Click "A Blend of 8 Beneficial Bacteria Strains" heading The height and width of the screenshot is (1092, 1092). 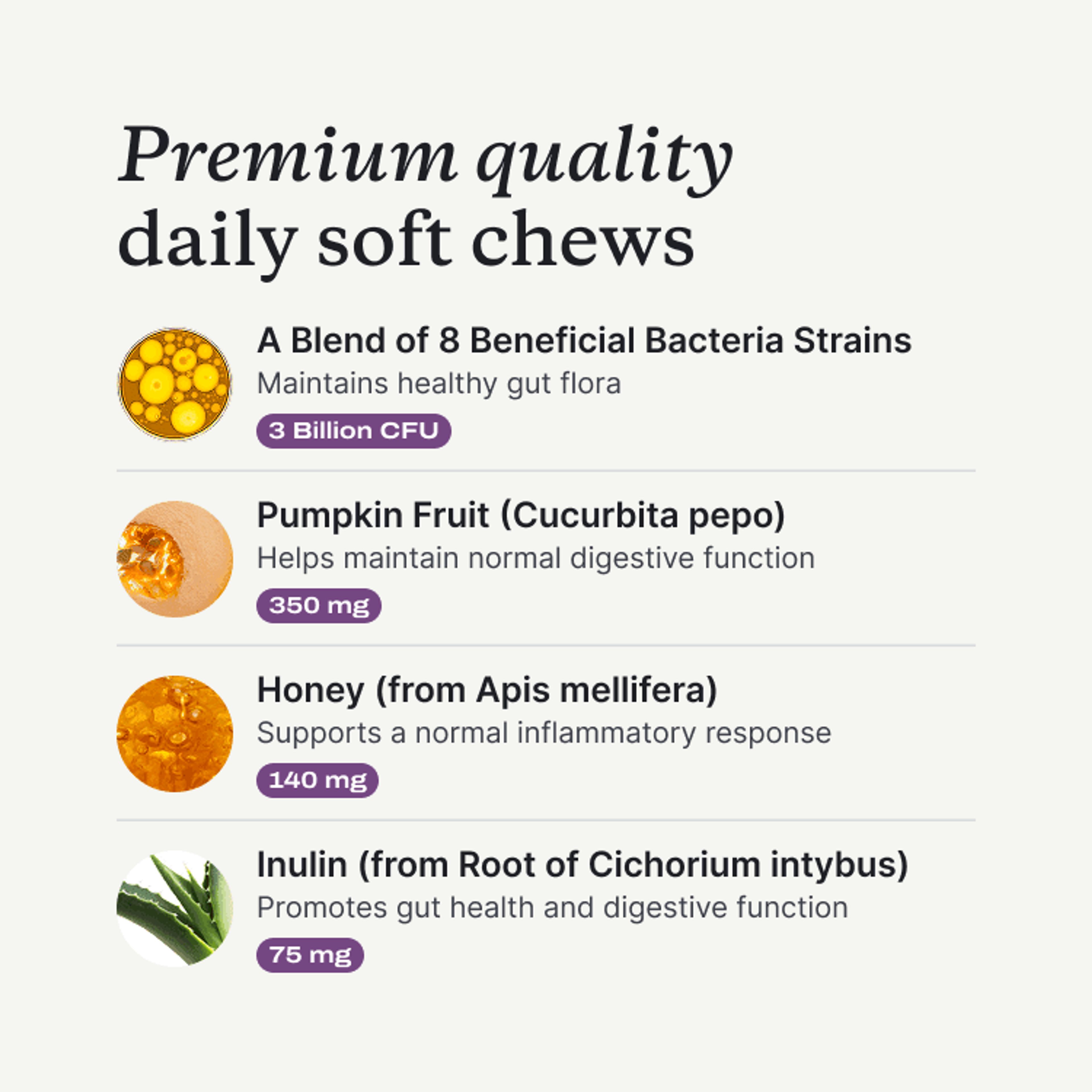pyautogui.click(x=584, y=341)
